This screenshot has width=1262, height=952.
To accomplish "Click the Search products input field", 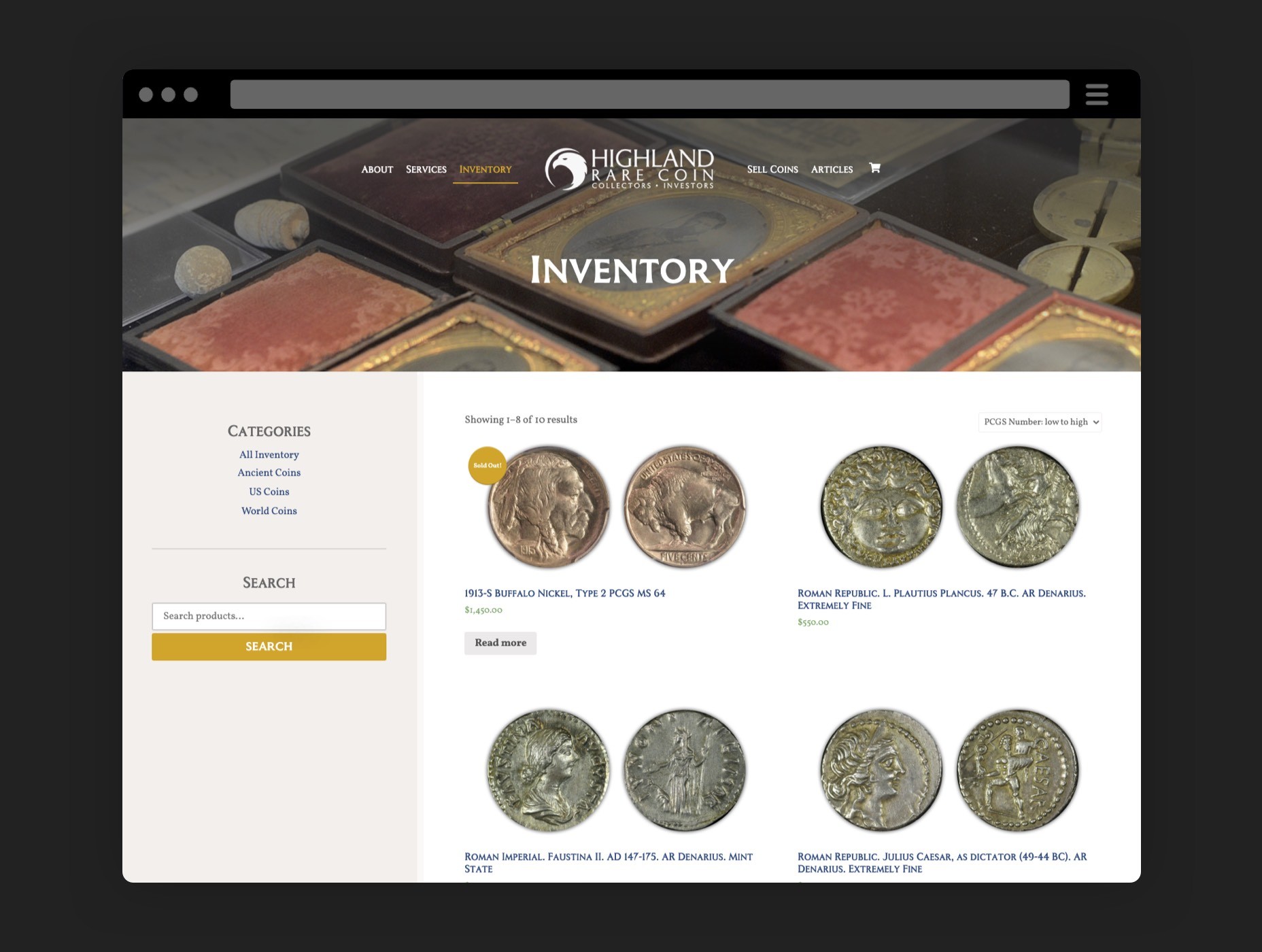I will [269, 616].
